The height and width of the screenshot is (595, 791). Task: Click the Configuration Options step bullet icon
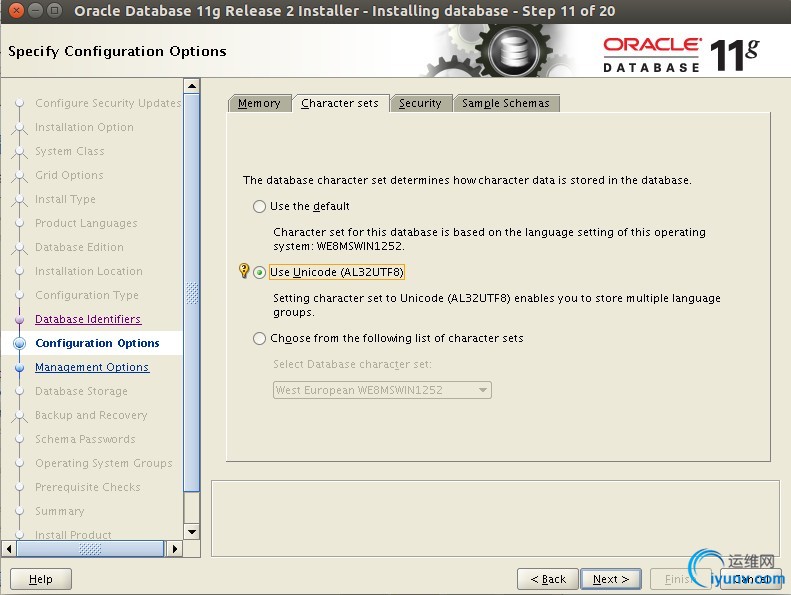(x=20, y=343)
